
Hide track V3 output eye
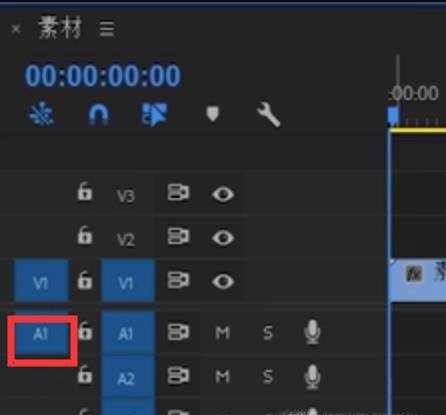coord(223,194)
